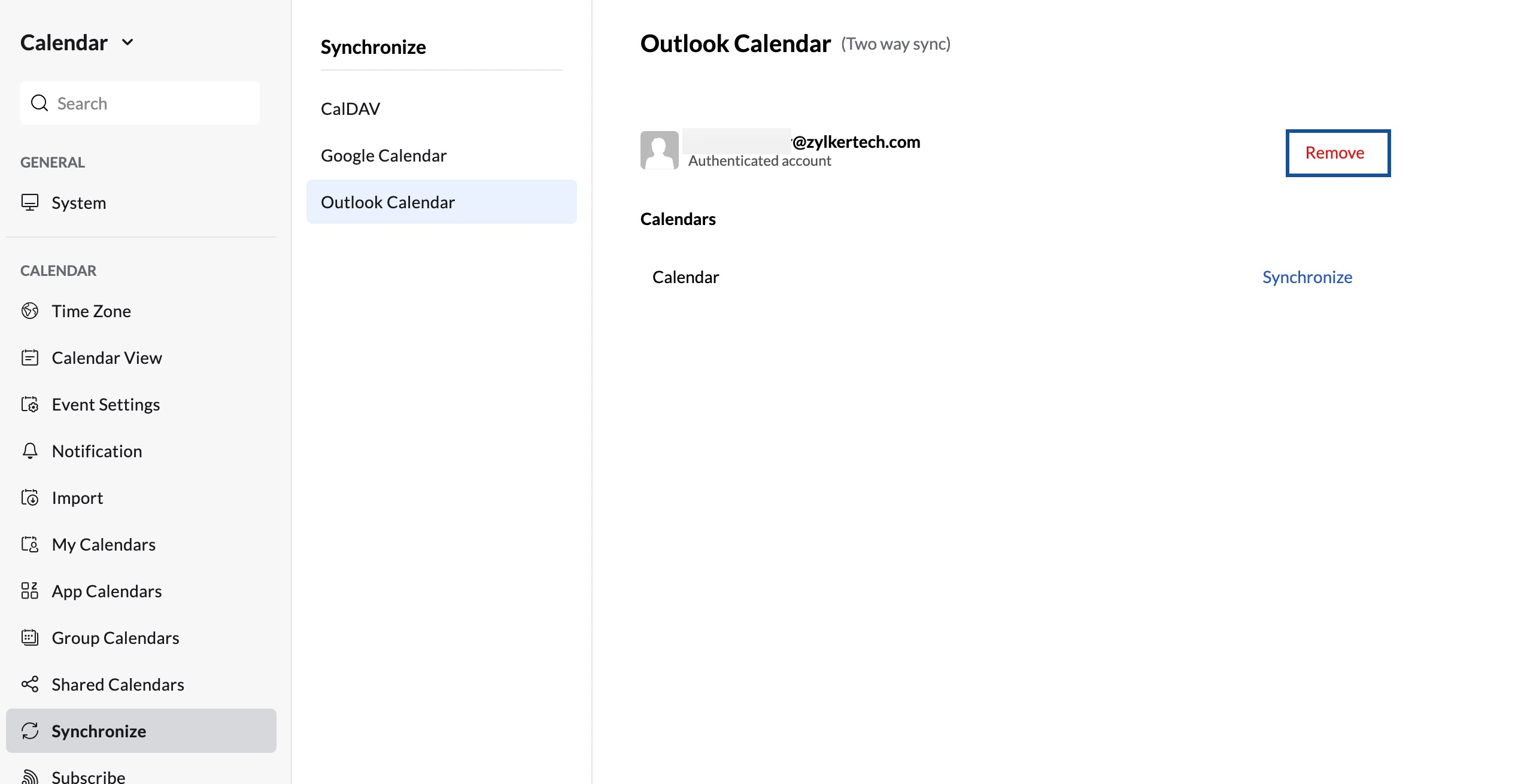Click the My Calendars icon
This screenshot has width=1518, height=784.
click(30, 544)
